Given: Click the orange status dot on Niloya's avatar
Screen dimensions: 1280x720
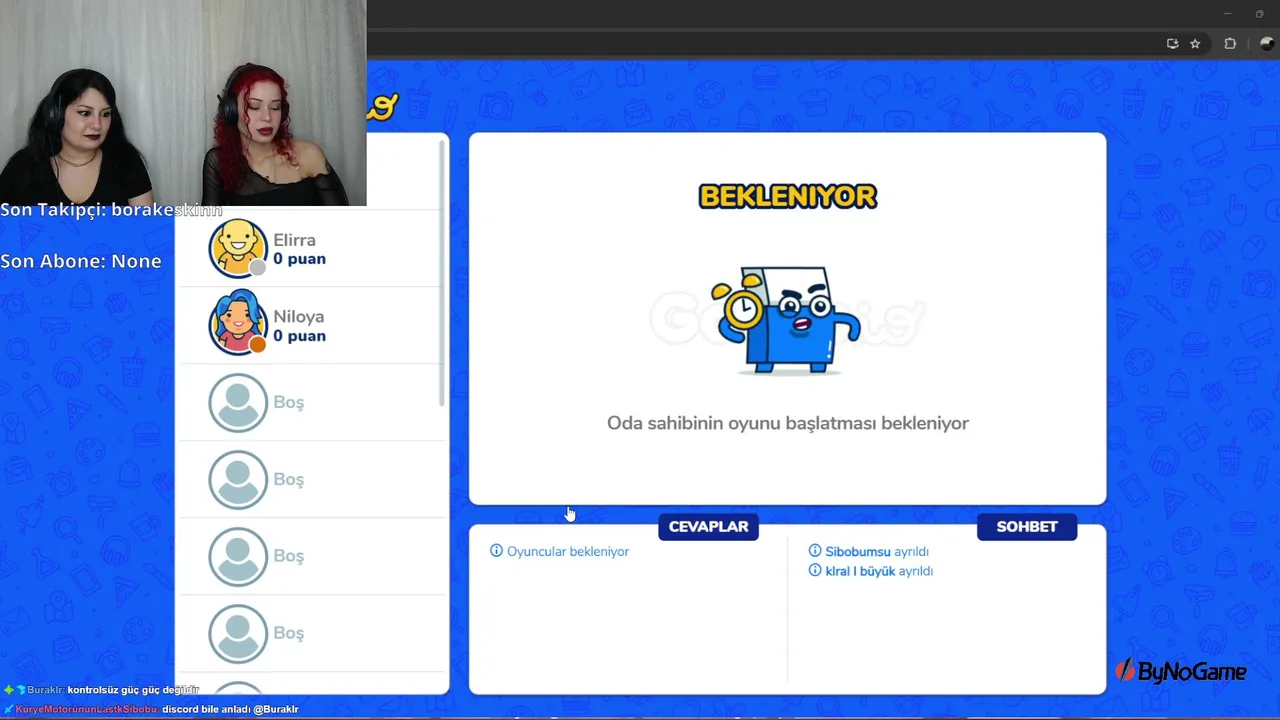Looking at the screenshot, I should click(x=258, y=344).
